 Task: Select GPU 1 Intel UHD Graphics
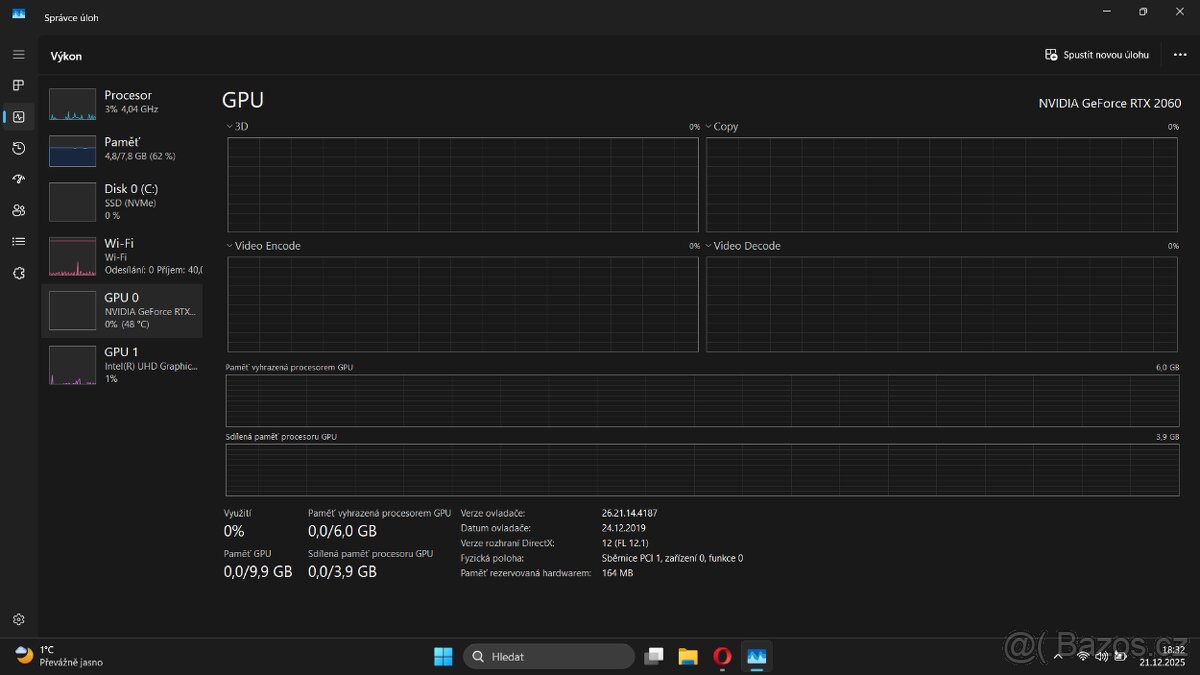click(121, 364)
